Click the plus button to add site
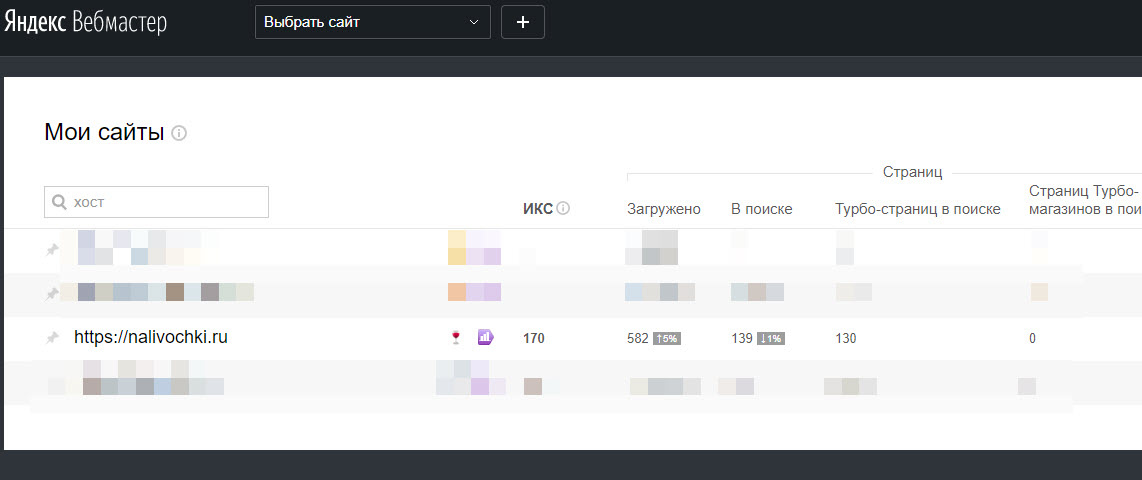Screen dimensions: 1142x480 click(x=523, y=22)
